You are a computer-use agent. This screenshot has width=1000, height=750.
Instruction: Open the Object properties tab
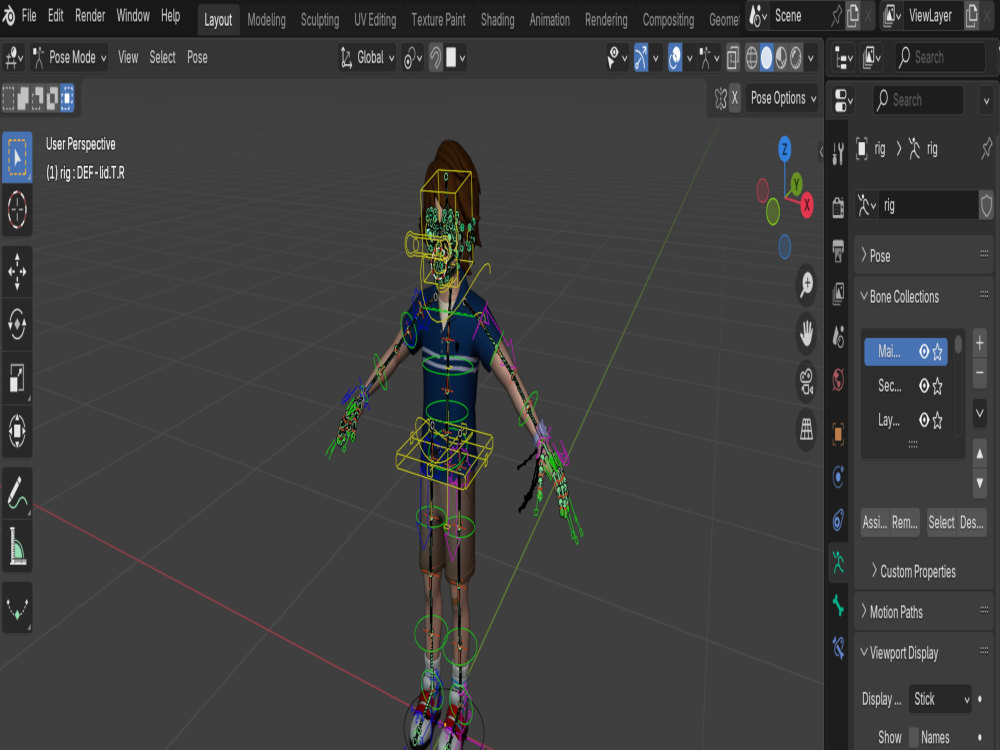(839, 434)
